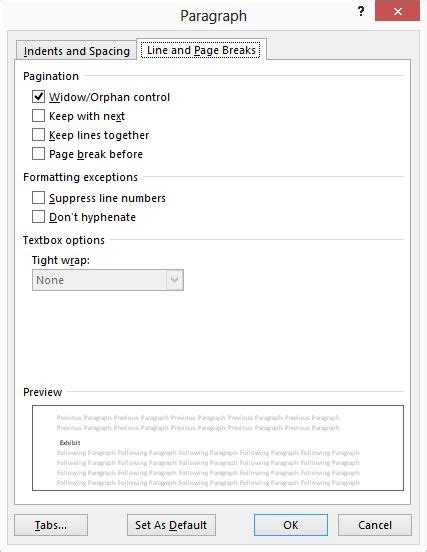Viewport: 427px width, 552px height.
Task: Click Set As Default button
Action: click(x=171, y=525)
